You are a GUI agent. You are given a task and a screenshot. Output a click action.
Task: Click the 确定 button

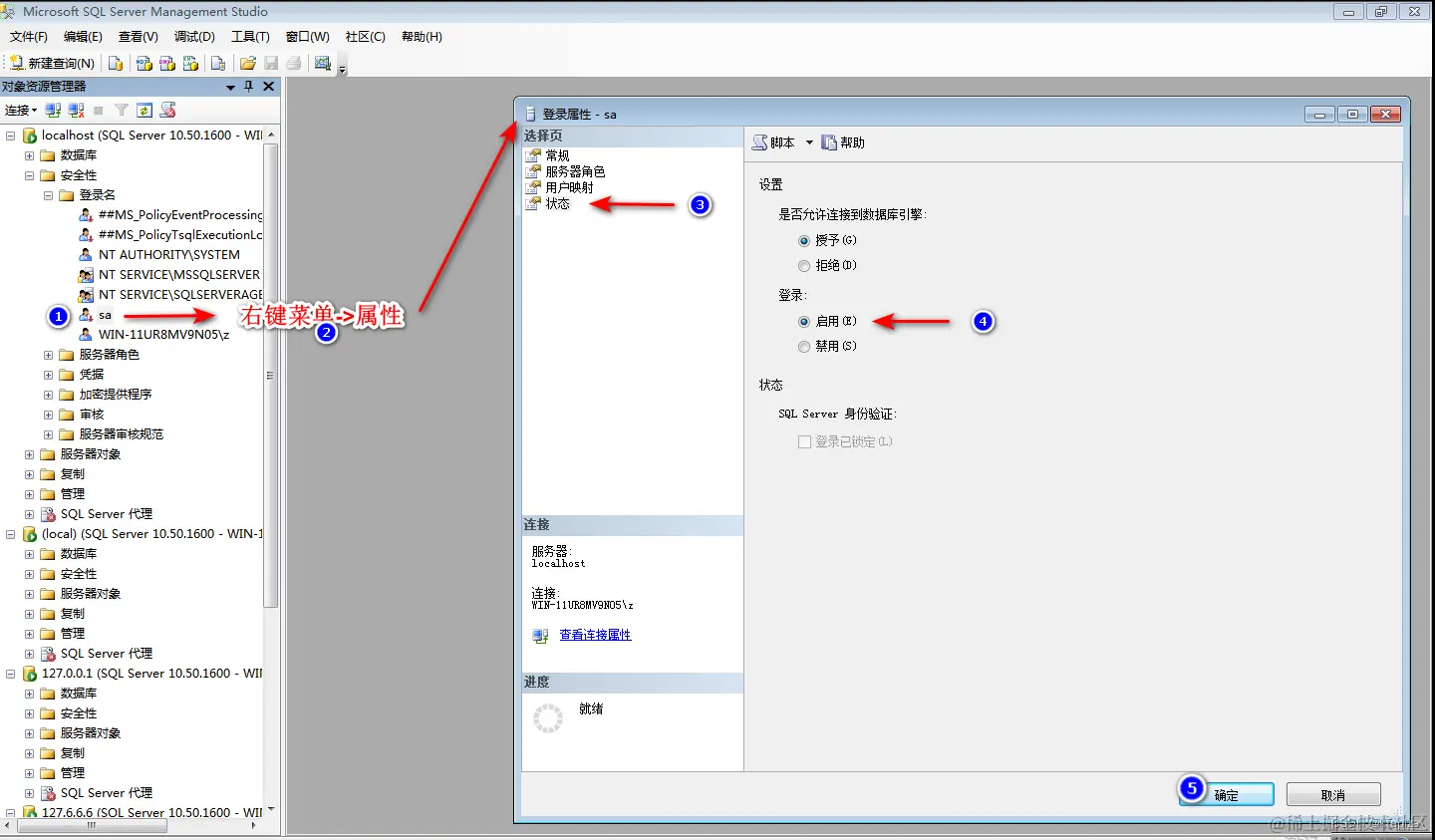[1226, 794]
